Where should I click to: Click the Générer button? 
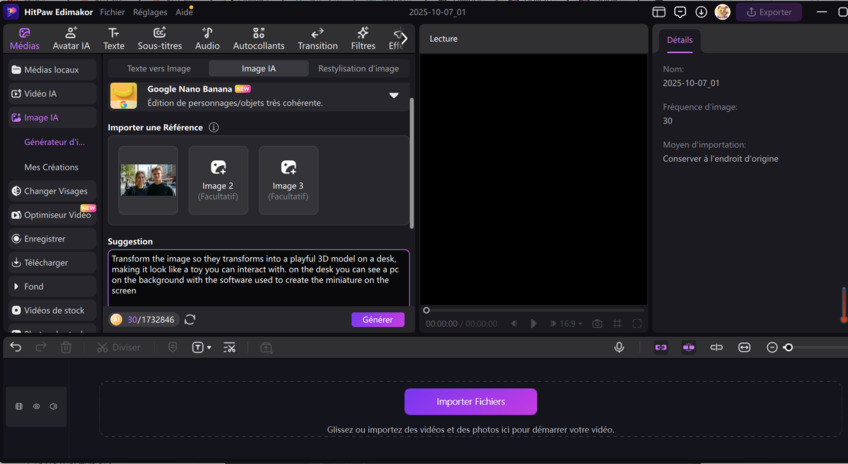378,320
